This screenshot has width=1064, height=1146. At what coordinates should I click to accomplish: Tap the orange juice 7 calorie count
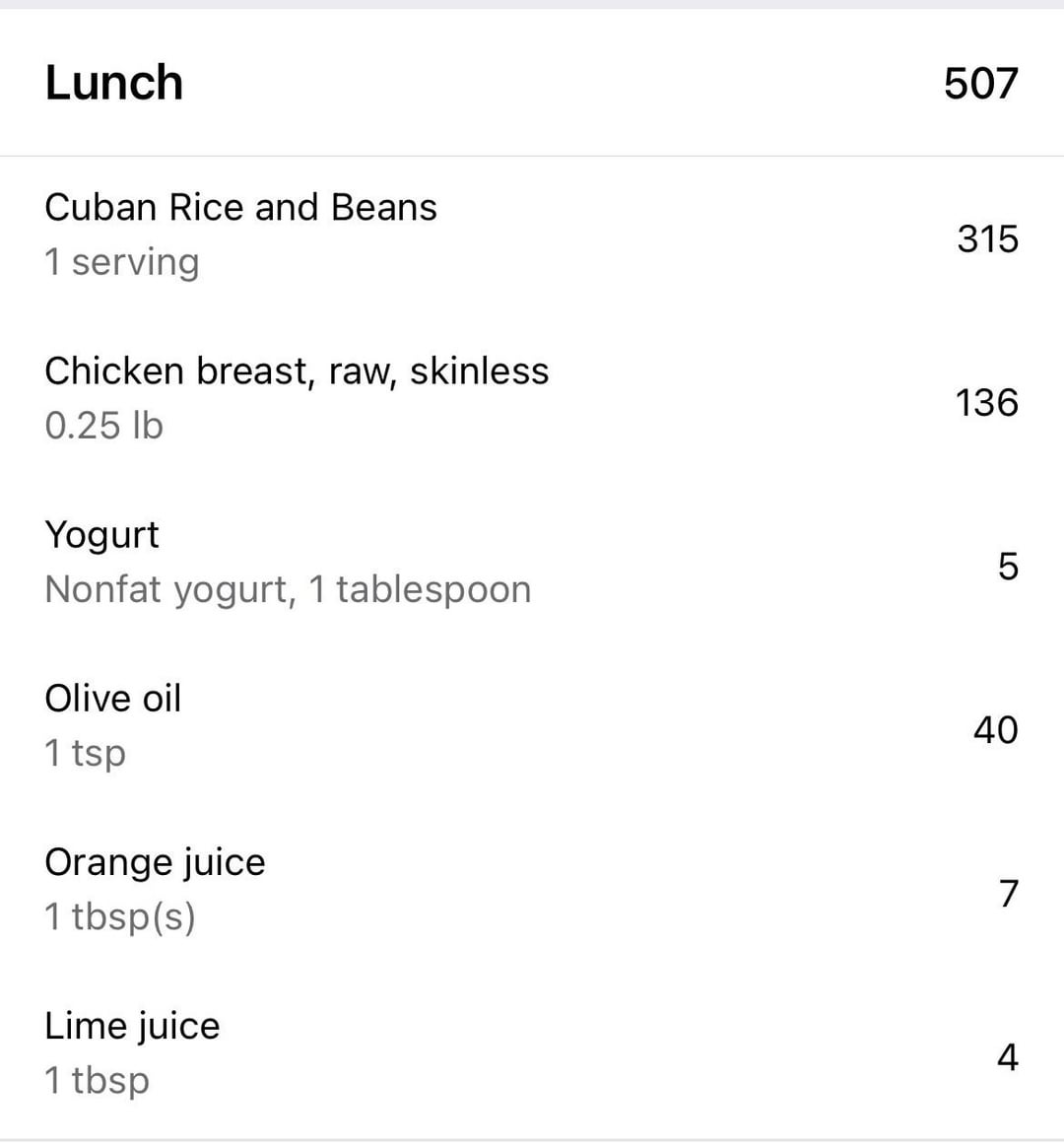coord(1008,893)
